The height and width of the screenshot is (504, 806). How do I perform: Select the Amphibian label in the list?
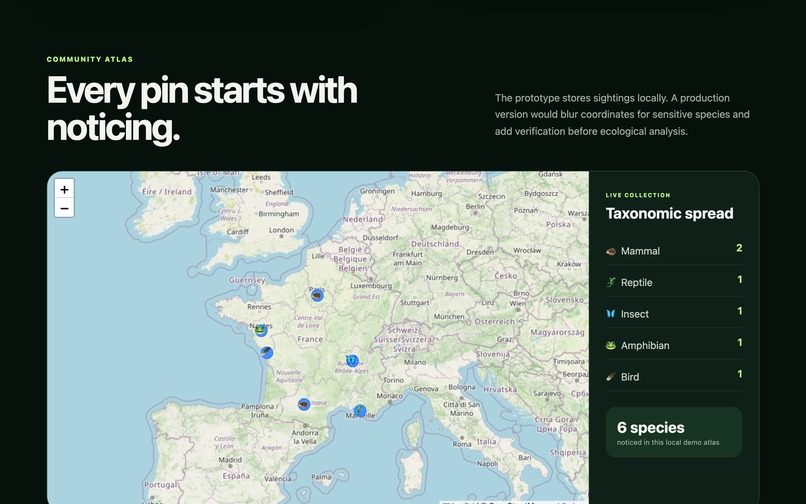pyautogui.click(x=645, y=346)
